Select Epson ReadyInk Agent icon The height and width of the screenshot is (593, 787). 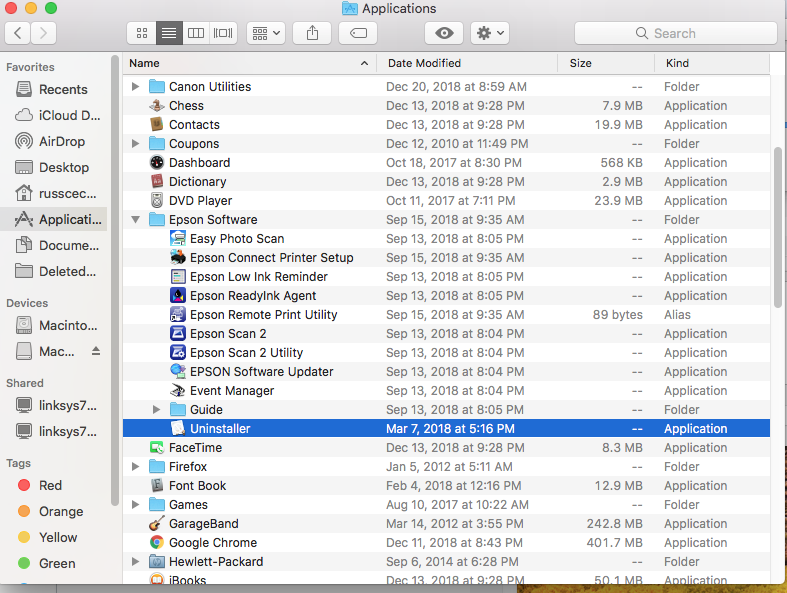[x=178, y=296]
